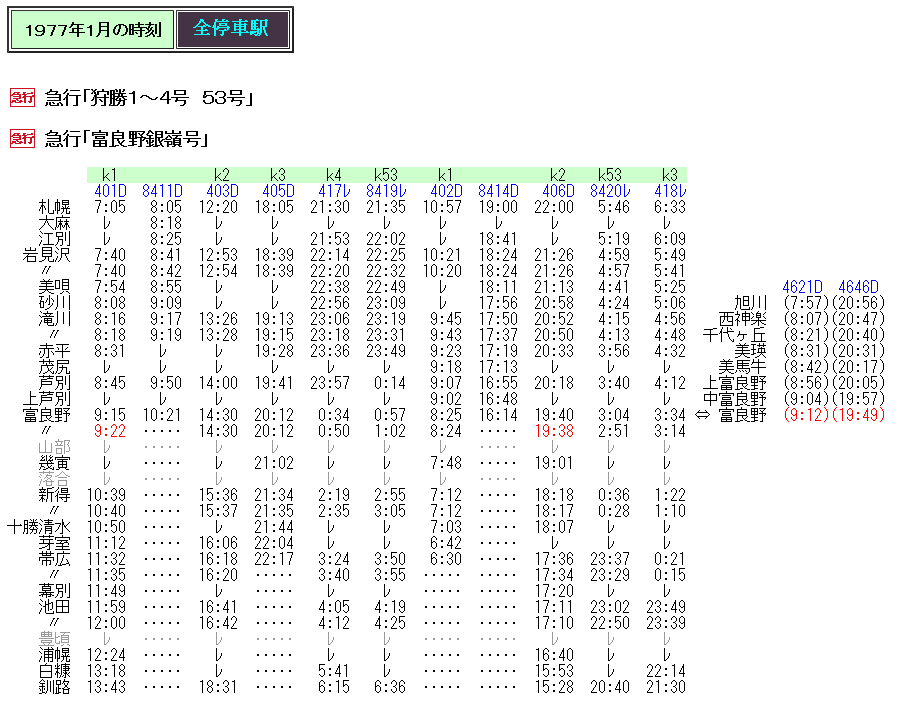Click the (7:57) 旭川 departure time

pyautogui.click(x=806, y=303)
